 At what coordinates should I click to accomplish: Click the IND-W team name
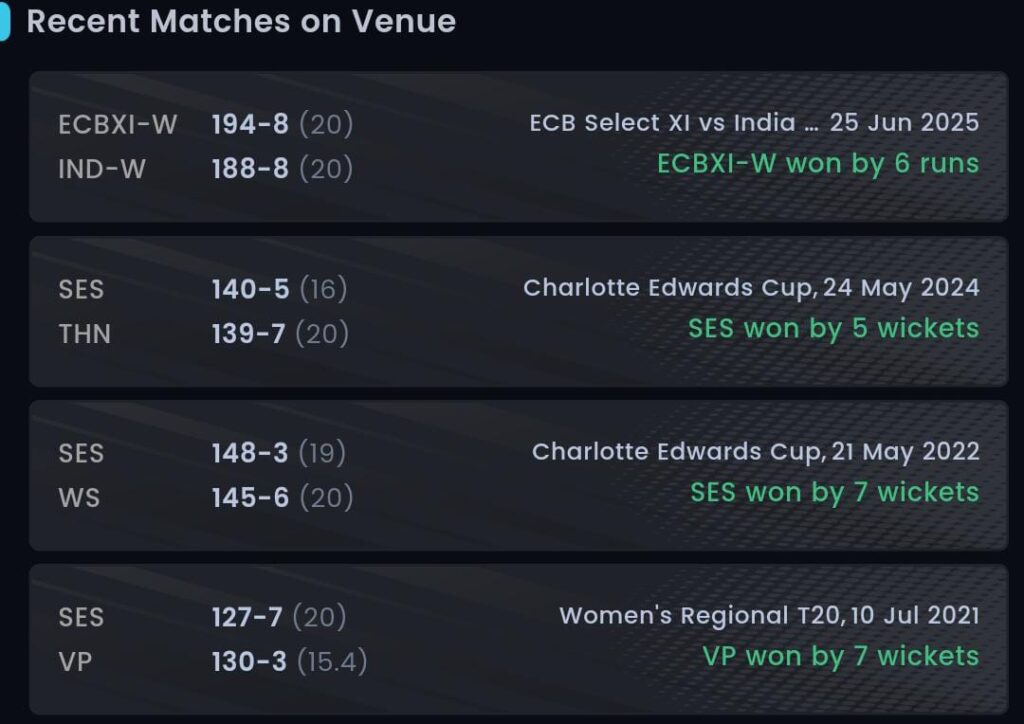[102, 169]
